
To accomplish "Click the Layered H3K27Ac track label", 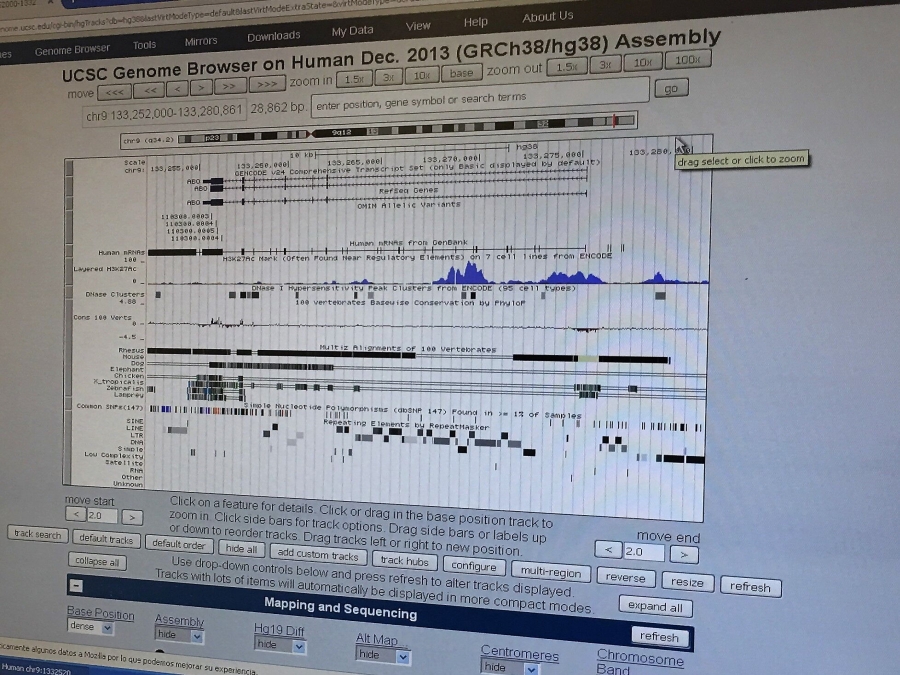I will [105, 269].
